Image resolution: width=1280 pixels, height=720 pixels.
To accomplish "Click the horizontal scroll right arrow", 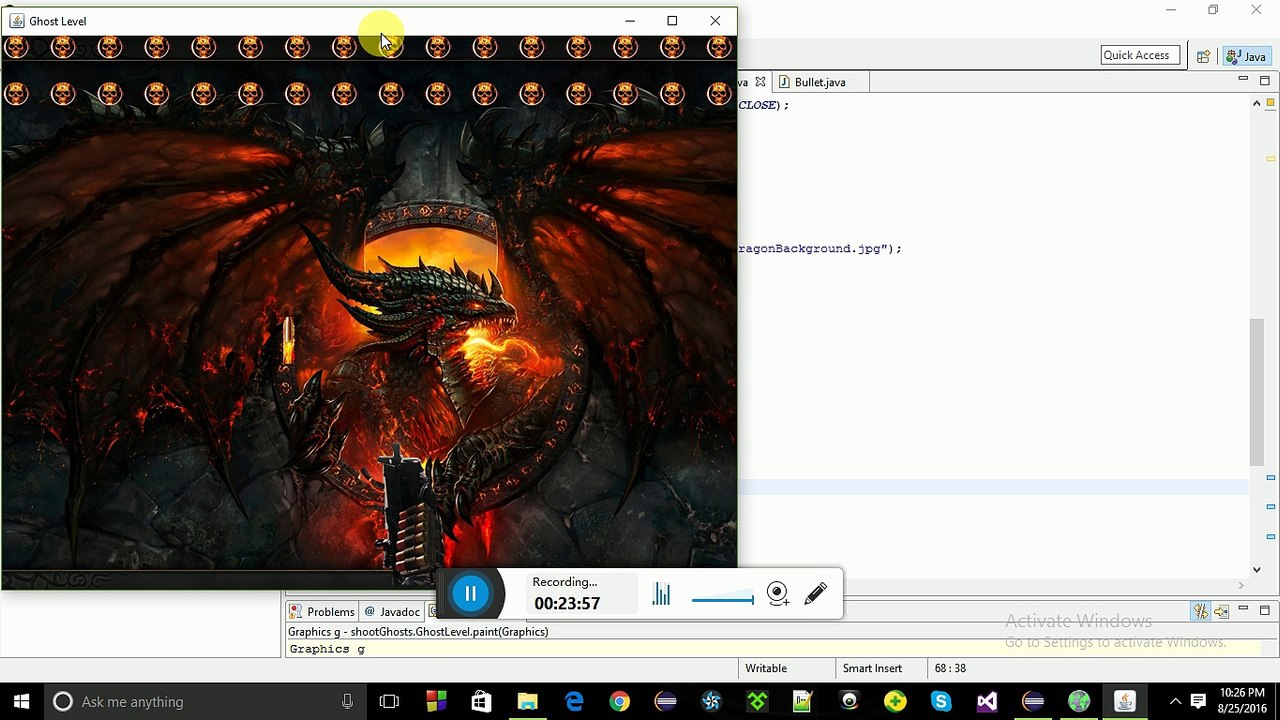I will coord(1242,584).
